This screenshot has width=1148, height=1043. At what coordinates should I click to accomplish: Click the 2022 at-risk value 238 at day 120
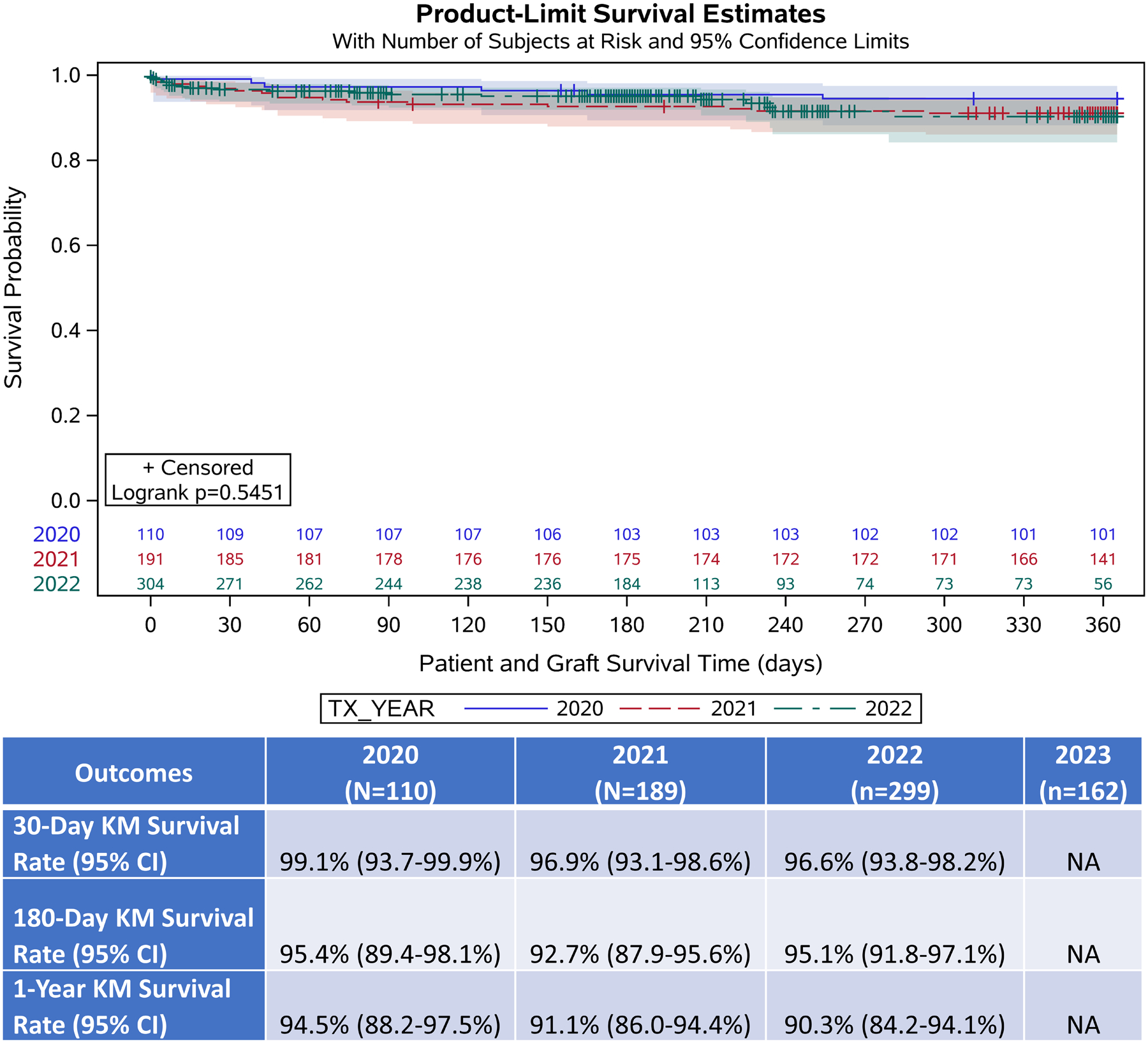pos(468,584)
